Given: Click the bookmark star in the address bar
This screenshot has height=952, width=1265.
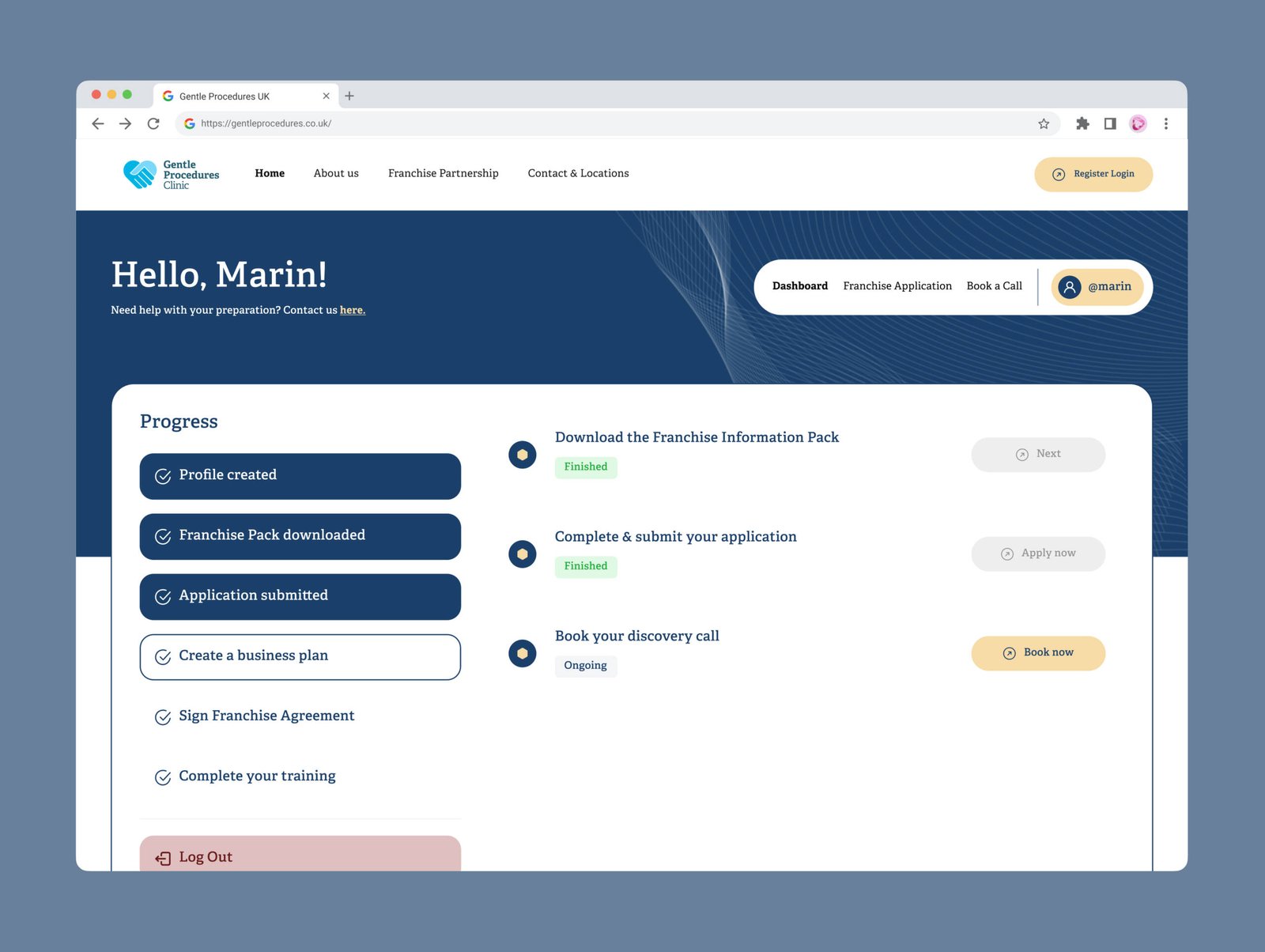Looking at the screenshot, I should 1044,123.
